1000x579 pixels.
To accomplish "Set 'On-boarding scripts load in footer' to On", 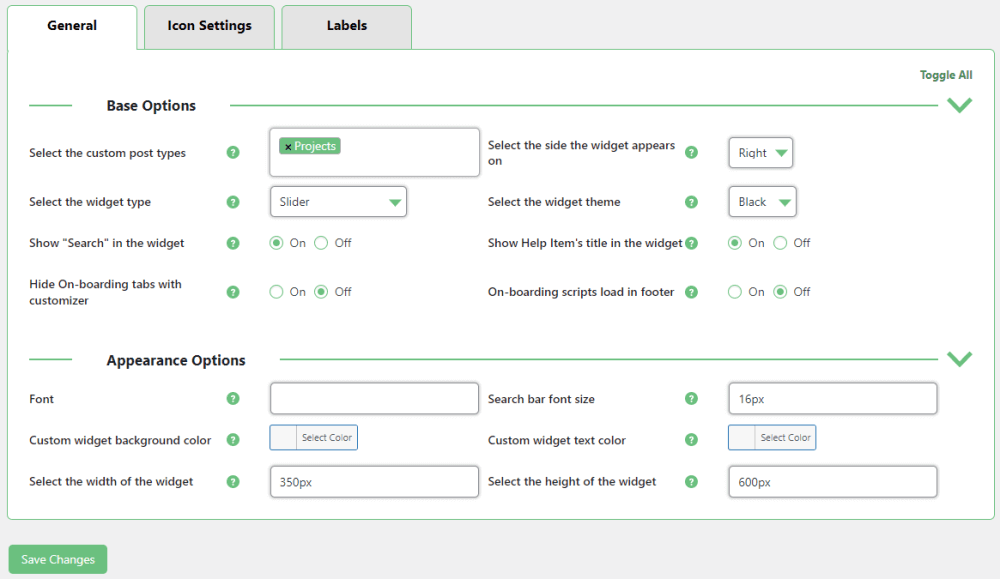I will 735,292.
